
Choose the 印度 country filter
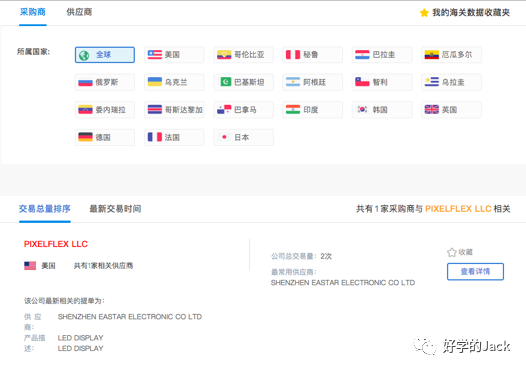(x=313, y=110)
